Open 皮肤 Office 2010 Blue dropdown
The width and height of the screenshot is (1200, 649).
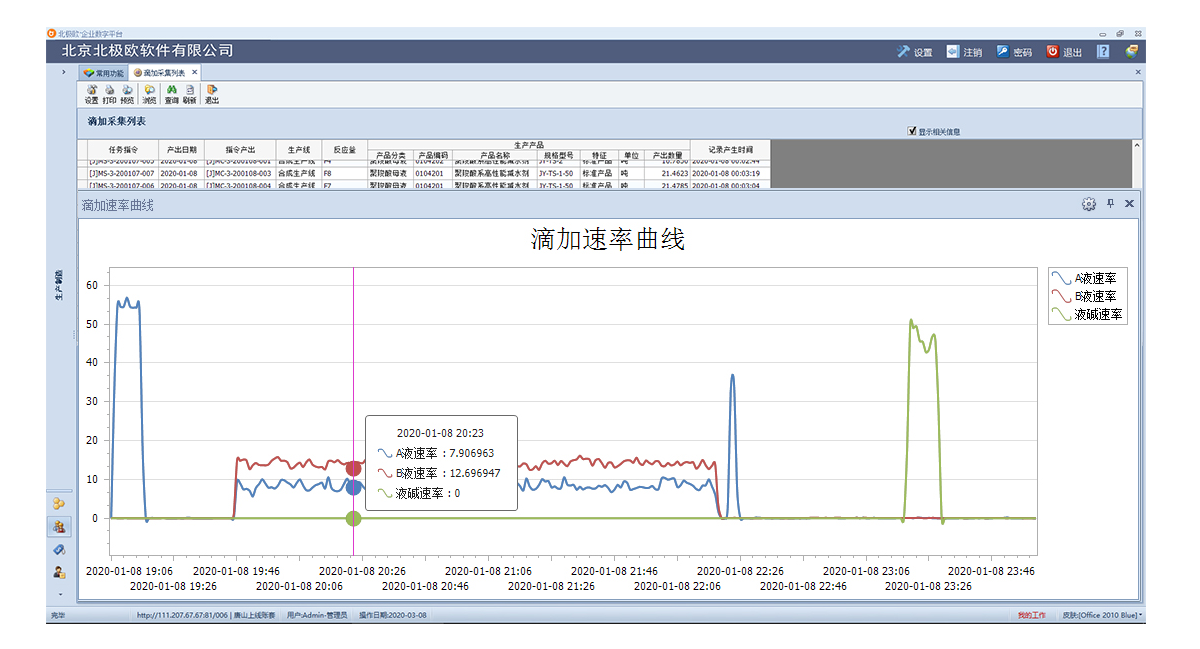(x=1102, y=615)
